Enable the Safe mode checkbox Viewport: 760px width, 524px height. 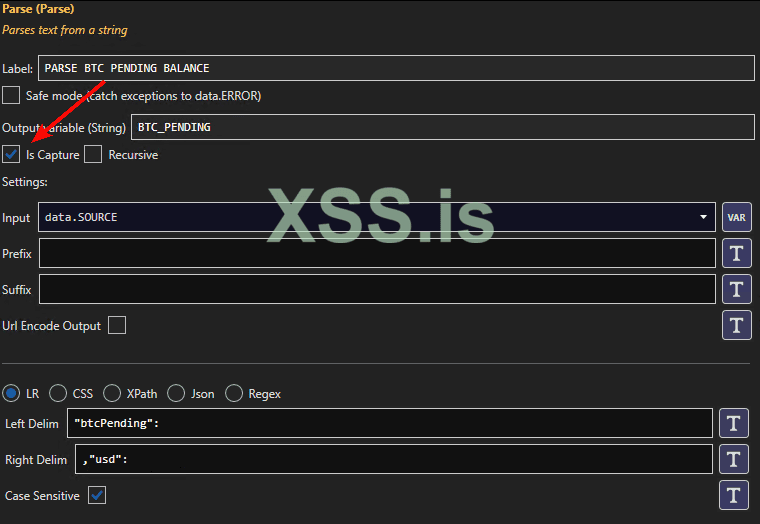[11, 95]
